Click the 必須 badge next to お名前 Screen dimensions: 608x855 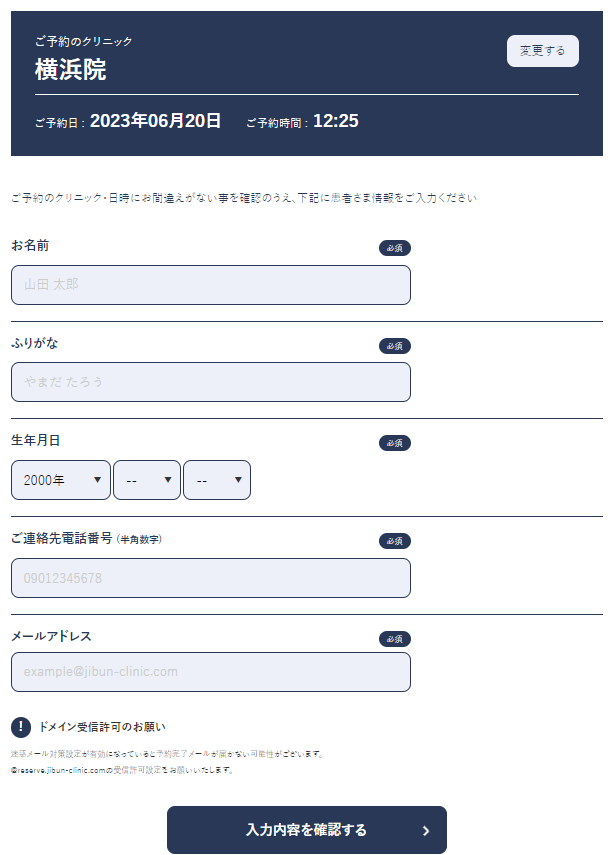point(395,248)
